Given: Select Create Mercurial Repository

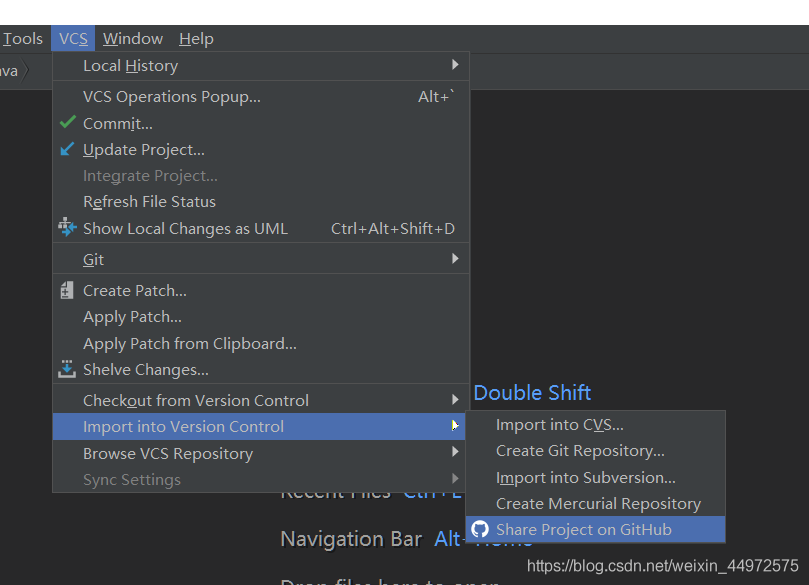Looking at the screenshot, I should [595, 503].
